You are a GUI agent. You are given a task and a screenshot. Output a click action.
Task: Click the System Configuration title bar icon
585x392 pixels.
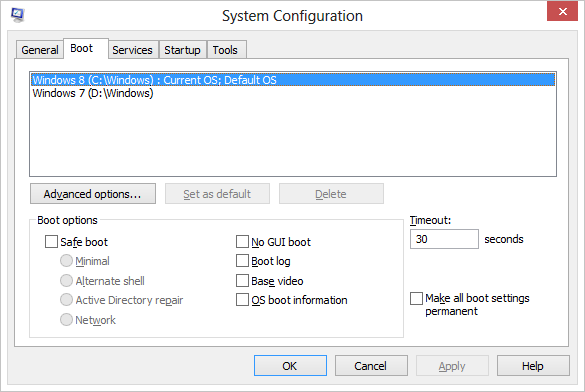(x=17, y=15)
